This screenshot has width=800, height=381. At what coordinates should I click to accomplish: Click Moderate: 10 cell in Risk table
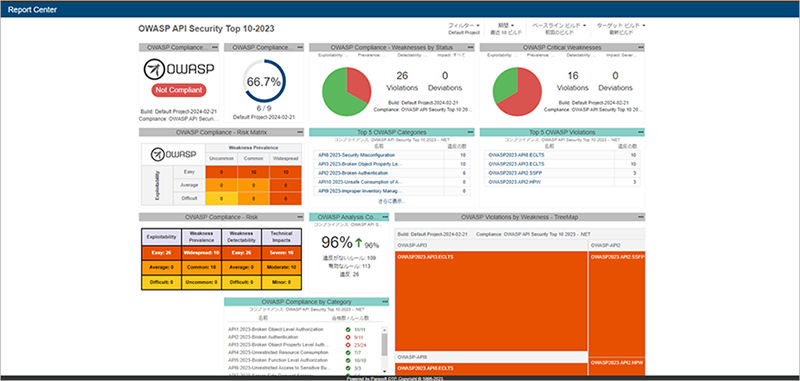coord(281,267)
